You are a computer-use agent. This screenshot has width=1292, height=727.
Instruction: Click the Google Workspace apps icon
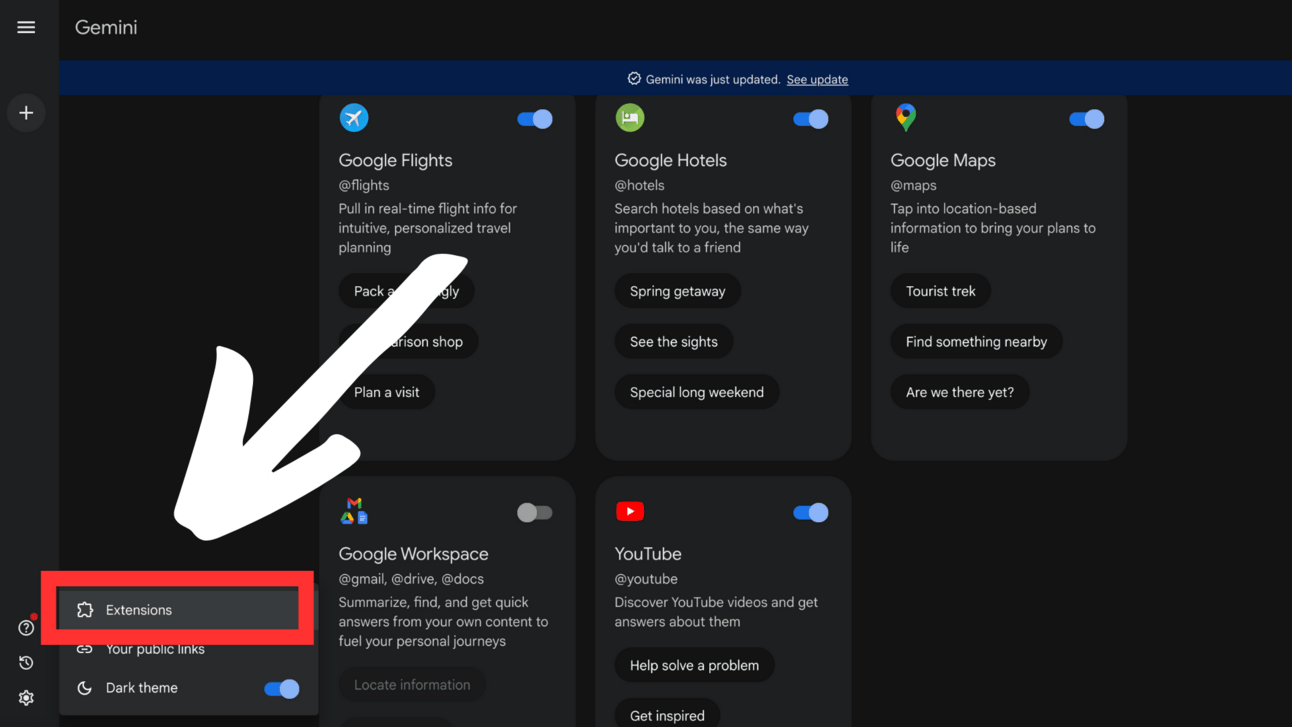pyautogui.click(x=354, y=511)
